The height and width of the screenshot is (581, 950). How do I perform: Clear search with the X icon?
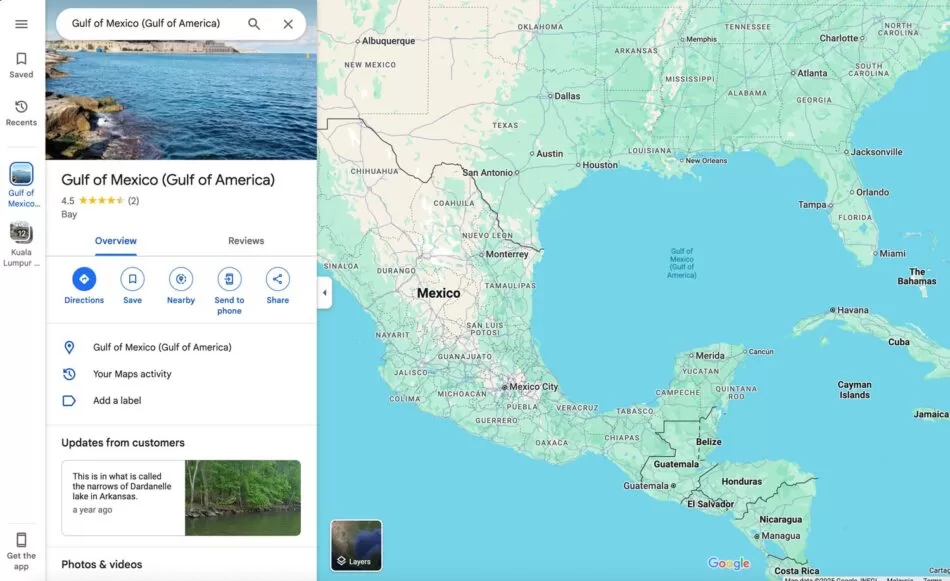point(288,24)
